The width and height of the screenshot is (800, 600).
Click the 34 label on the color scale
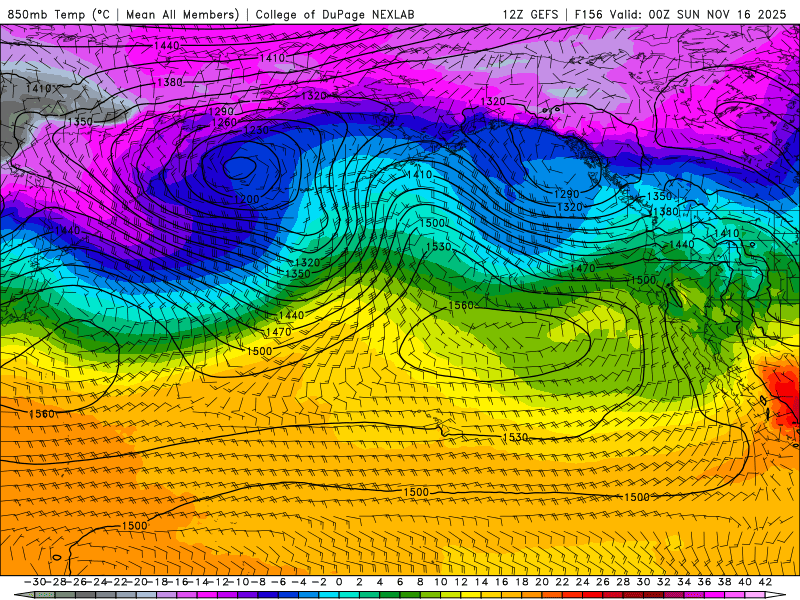coord(684,582)
